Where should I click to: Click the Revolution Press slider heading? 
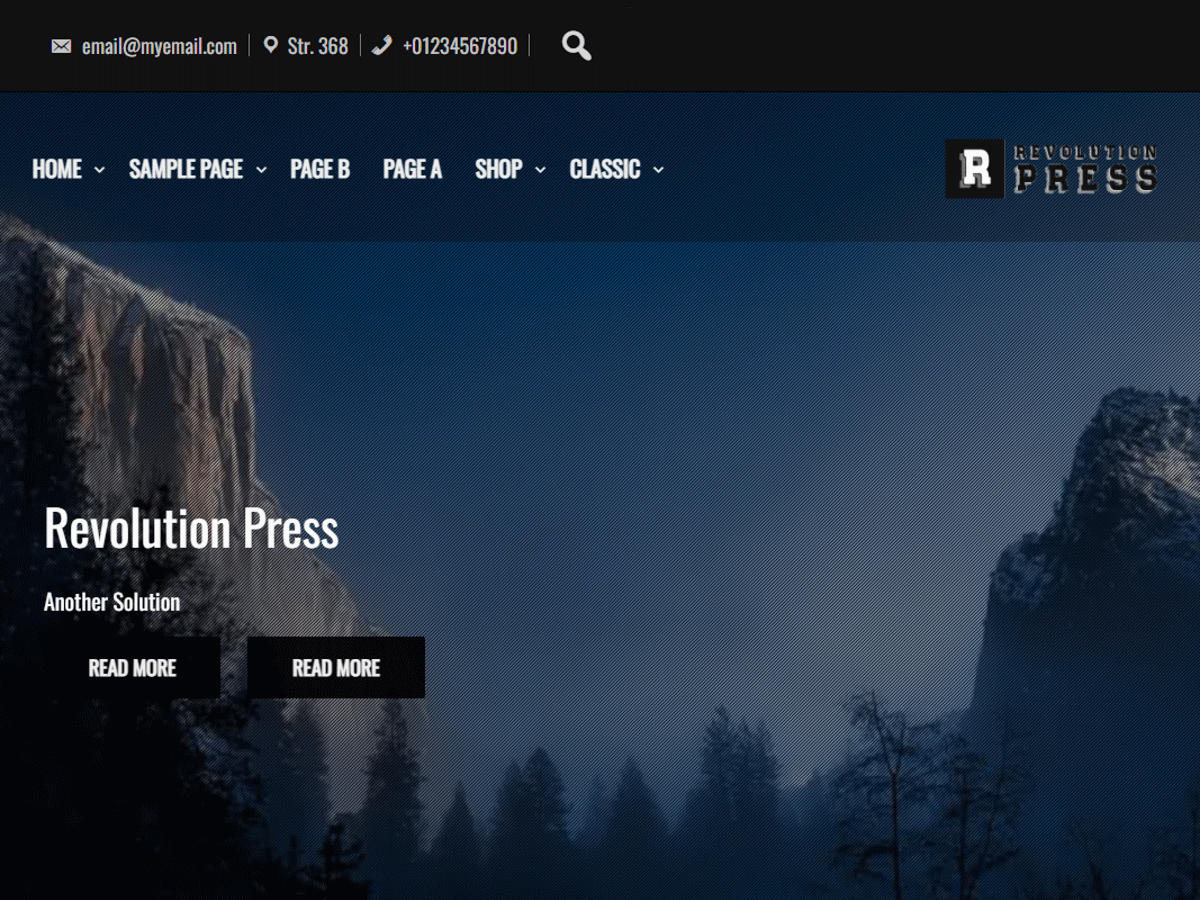pos(191,528)
